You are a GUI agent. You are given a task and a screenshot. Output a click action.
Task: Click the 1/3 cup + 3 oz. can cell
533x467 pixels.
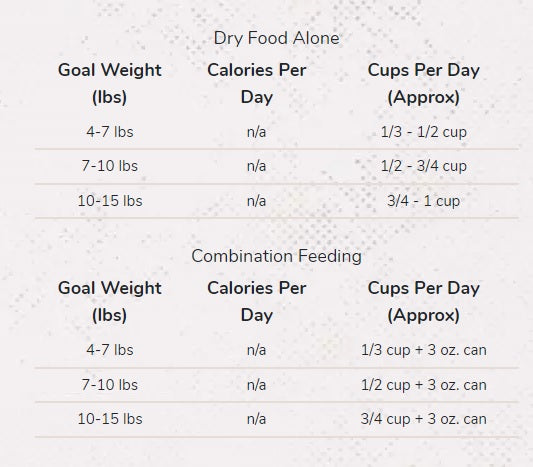click(x=424, y=350)
